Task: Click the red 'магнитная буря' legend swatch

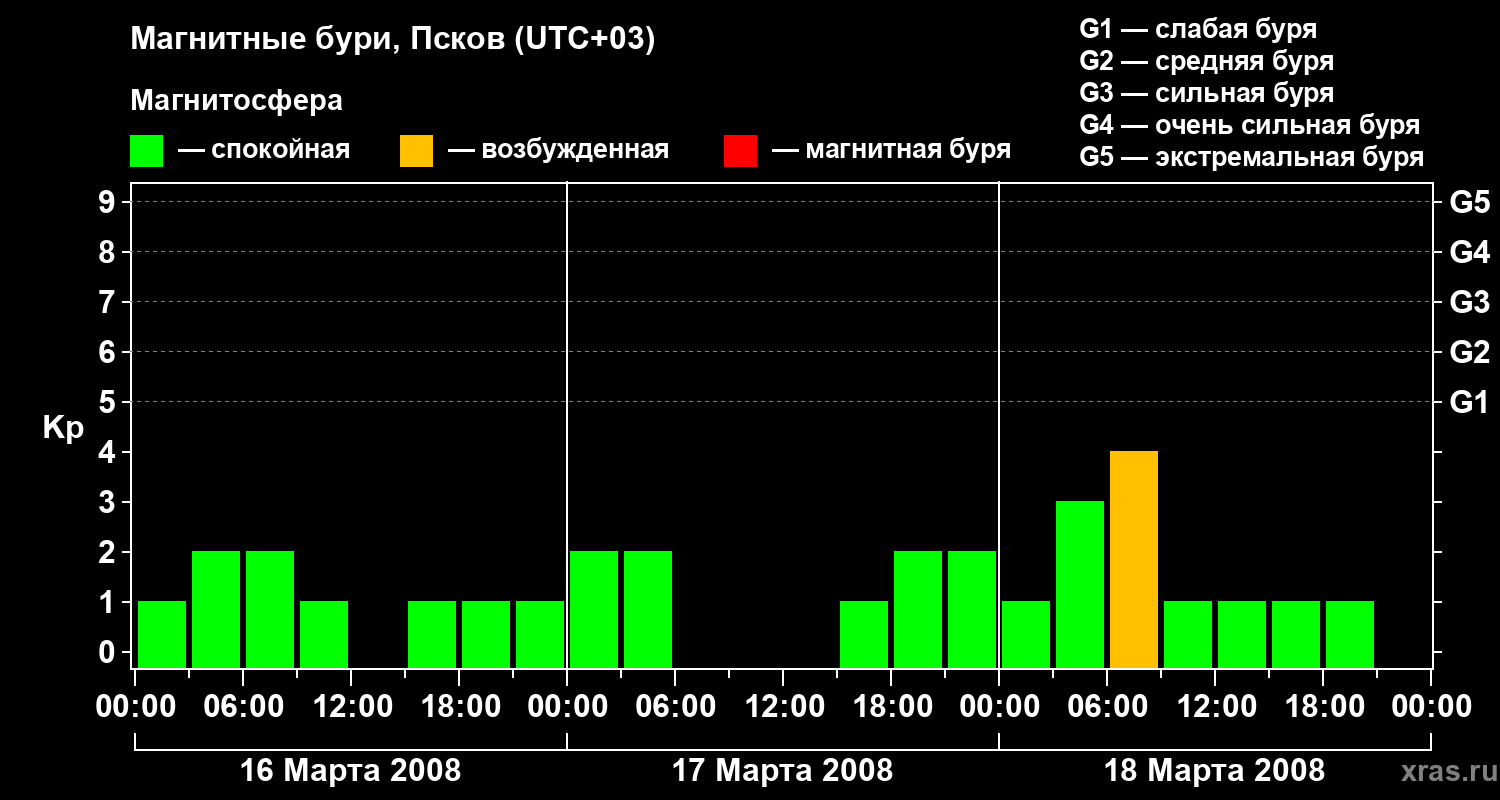Action: pyautogui.click(x=740, y=151)
